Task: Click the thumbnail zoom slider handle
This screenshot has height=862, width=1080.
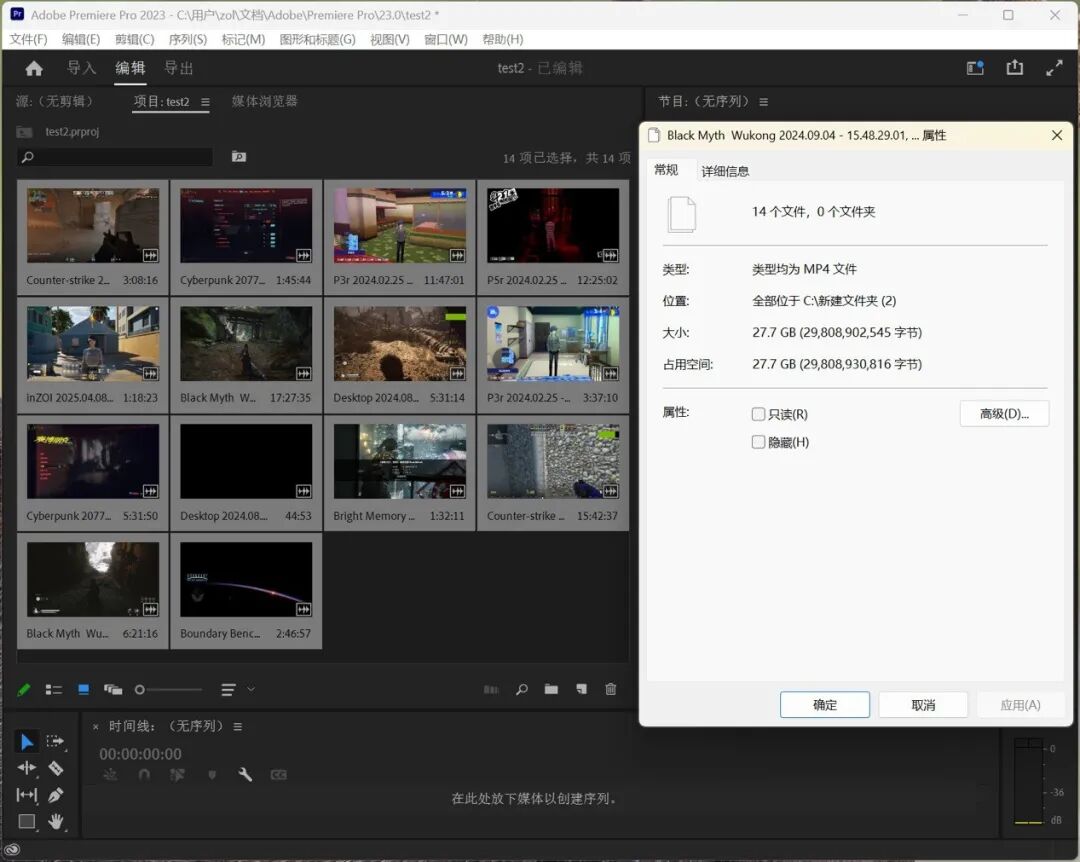Action: coord(140,689)
